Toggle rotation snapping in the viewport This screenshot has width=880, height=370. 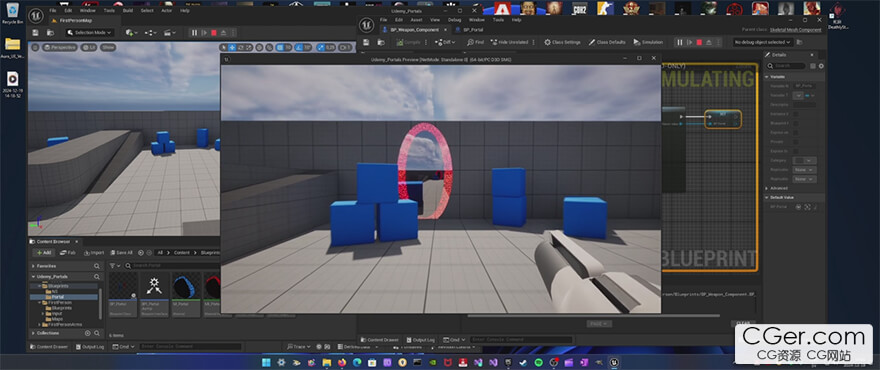coord(300,48)
